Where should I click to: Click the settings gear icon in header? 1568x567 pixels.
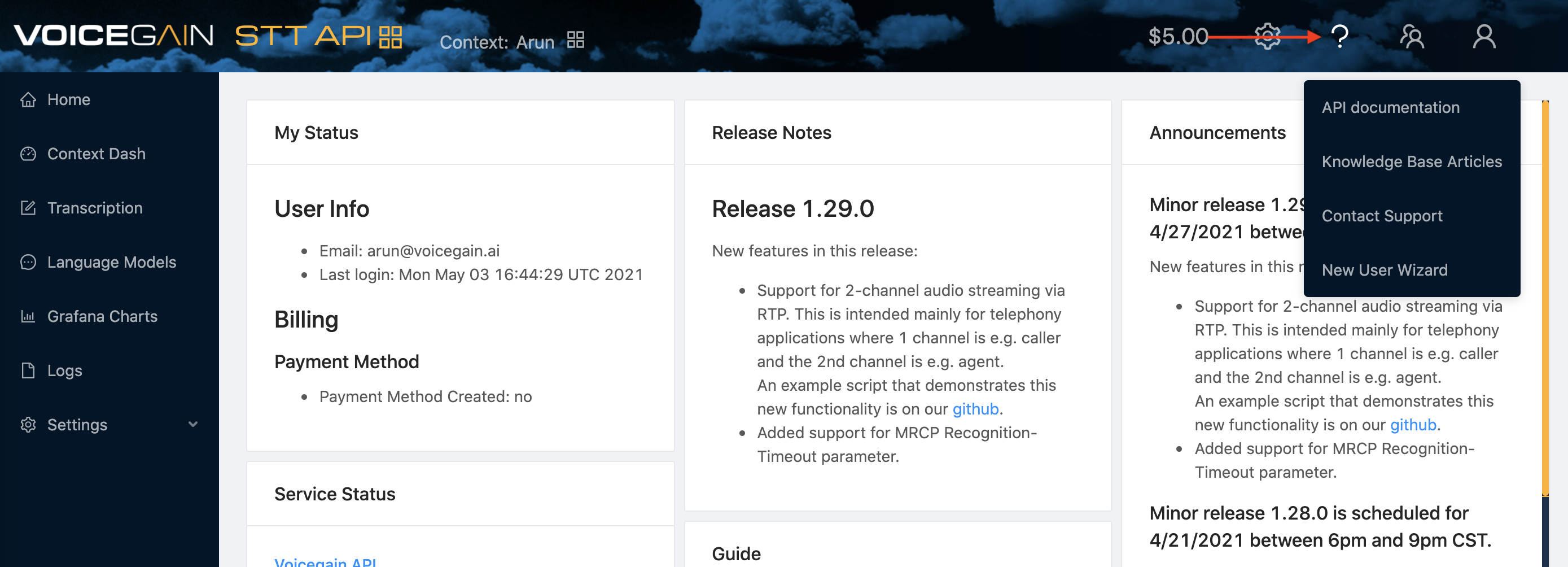coord(1268,37)
